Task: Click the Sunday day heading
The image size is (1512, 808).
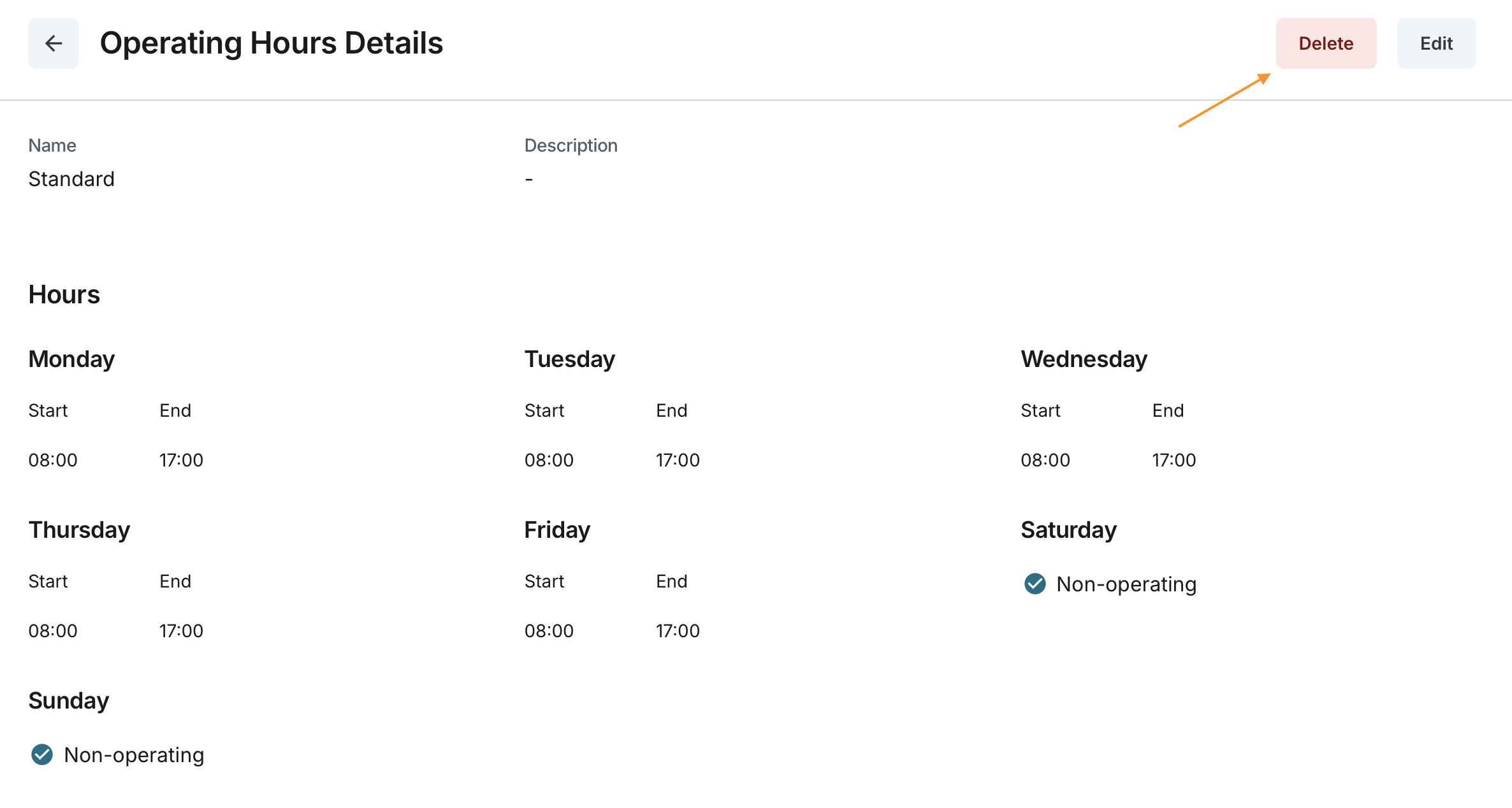Action: (x=69, y=701)
